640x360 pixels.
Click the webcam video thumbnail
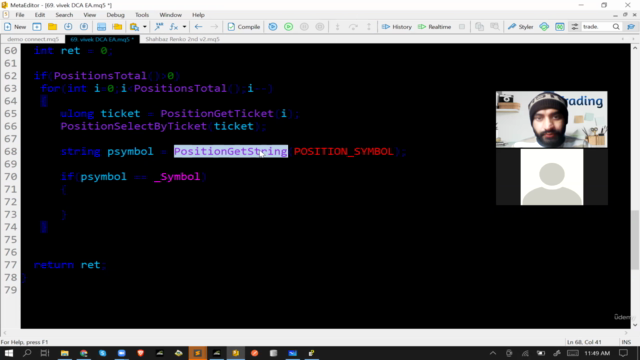click(x=551, y=119)
